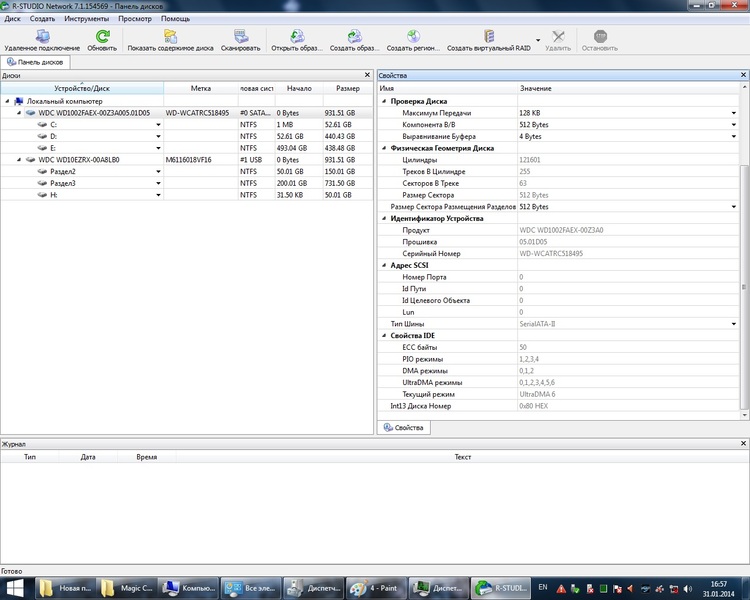
Task: Collapse the Локальный компьютер tree node
Action: tap(7, 101)
